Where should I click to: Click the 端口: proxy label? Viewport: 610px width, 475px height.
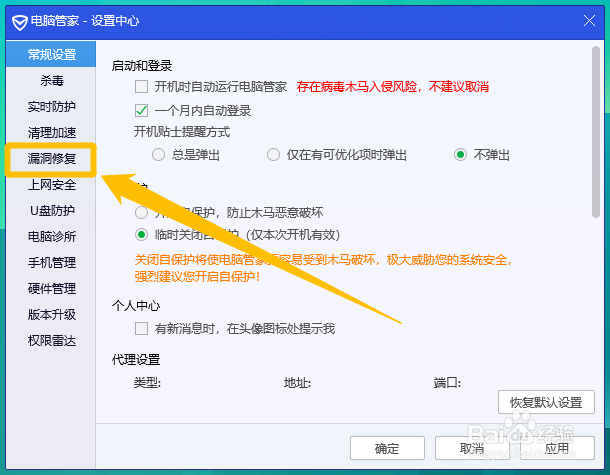(x=447, y=383)
